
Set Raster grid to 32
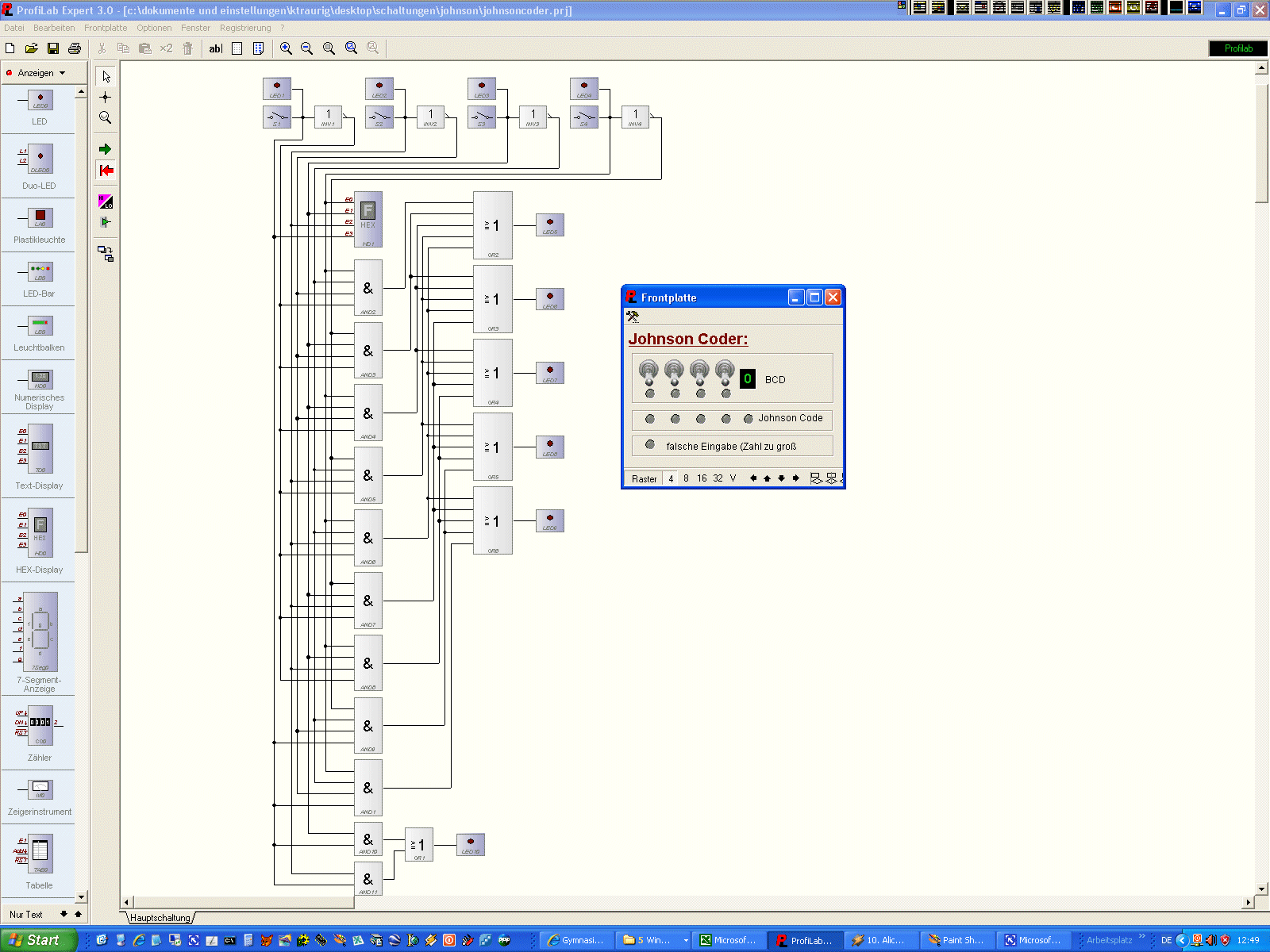pyautogui.click(x=718, y=478)
